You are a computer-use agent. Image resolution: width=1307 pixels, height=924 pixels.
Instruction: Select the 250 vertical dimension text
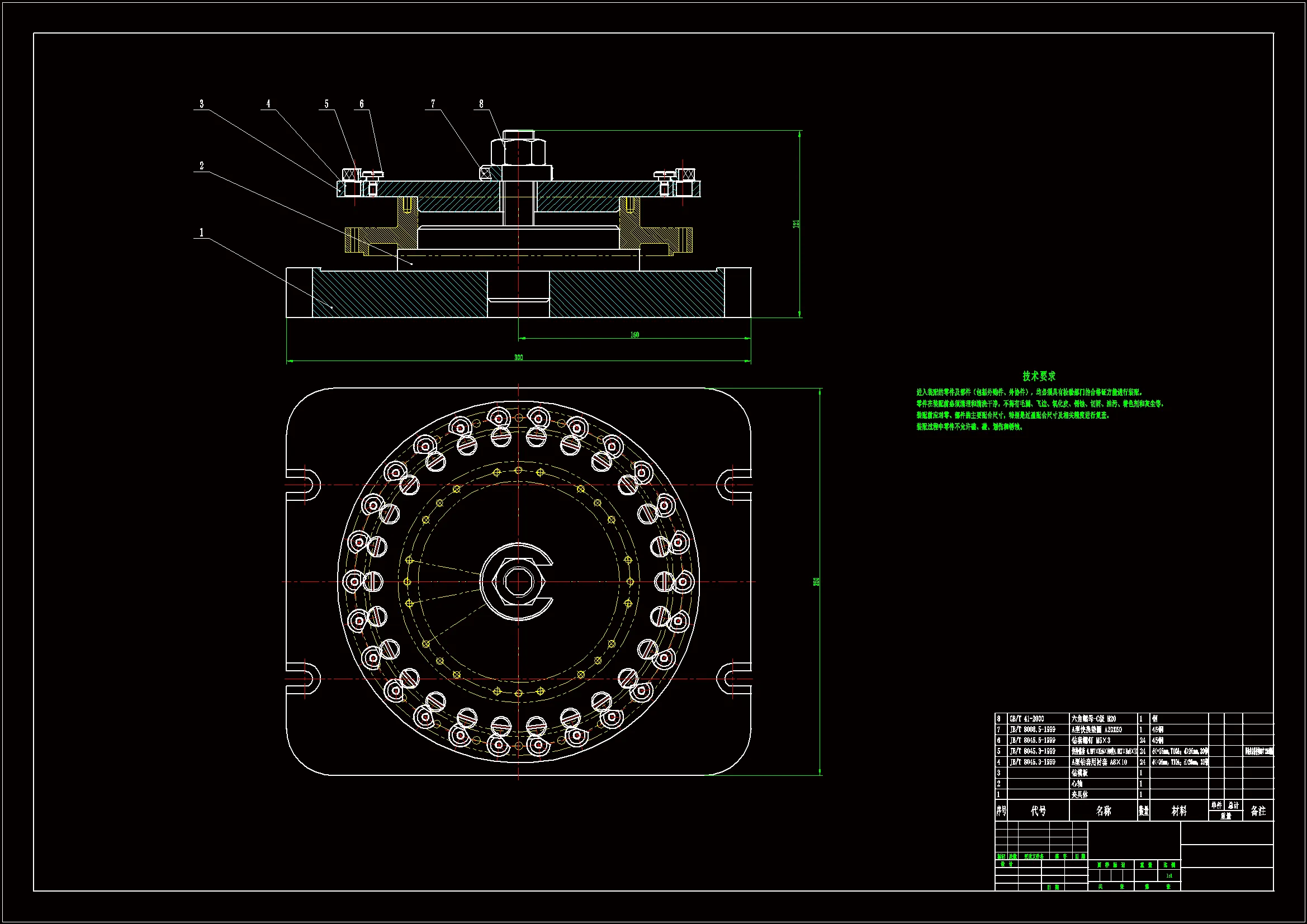[816, 581]
